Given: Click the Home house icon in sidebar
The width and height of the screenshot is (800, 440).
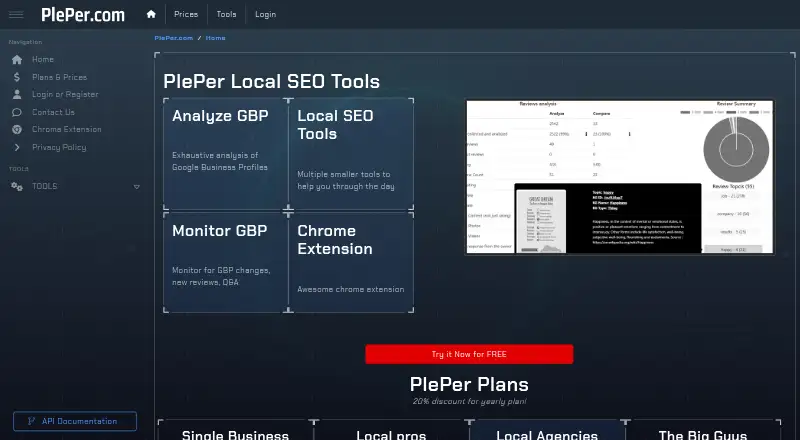Looking at the screenshot, I should (17, 60).
